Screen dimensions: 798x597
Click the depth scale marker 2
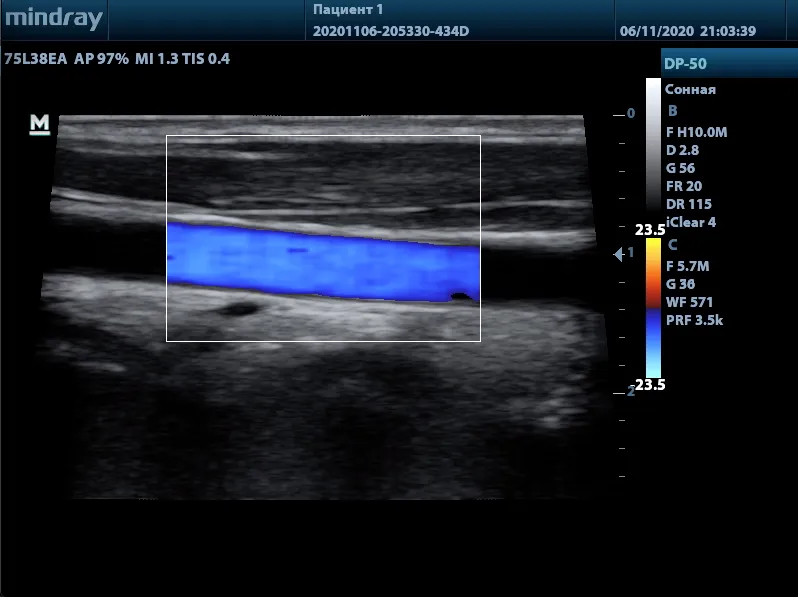point(629,391)
